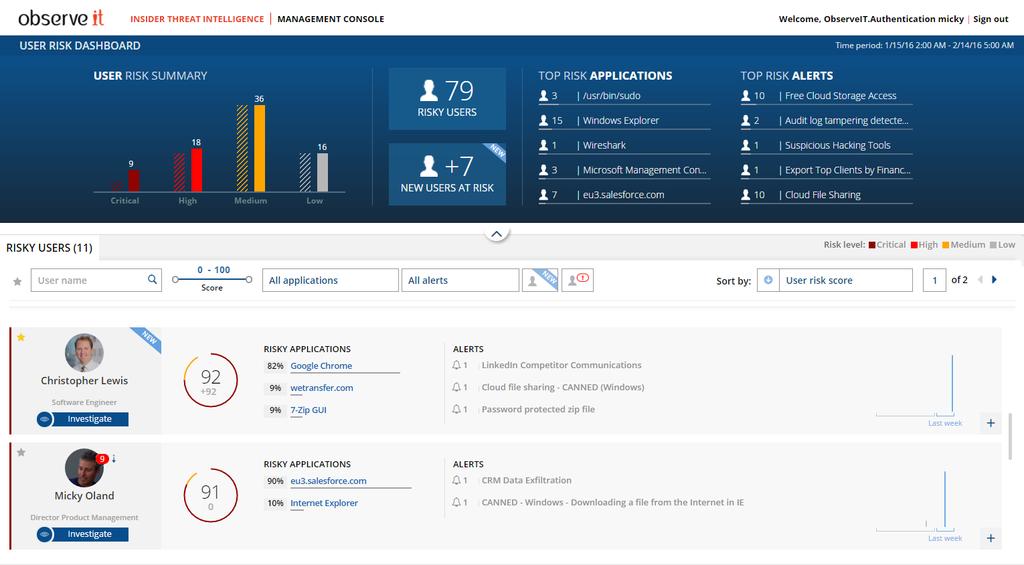
Task: Open the Internet Explorer application link
Action: [x=324, y=503]
